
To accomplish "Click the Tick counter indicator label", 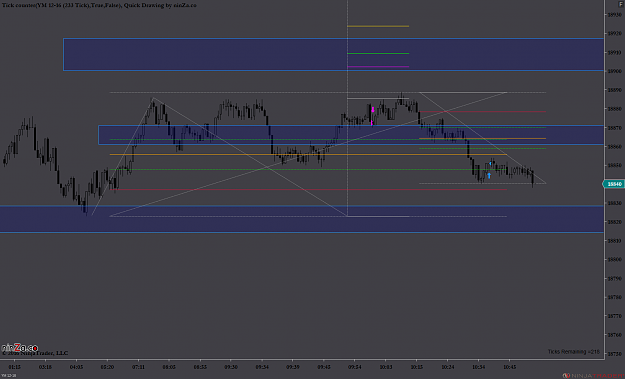I will point(99,5).
